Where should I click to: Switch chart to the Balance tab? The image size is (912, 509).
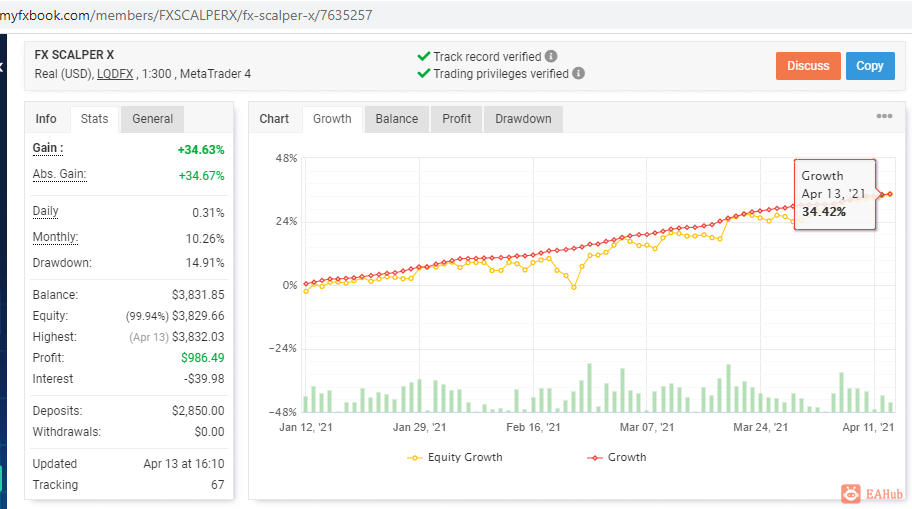tap(397, 119)
